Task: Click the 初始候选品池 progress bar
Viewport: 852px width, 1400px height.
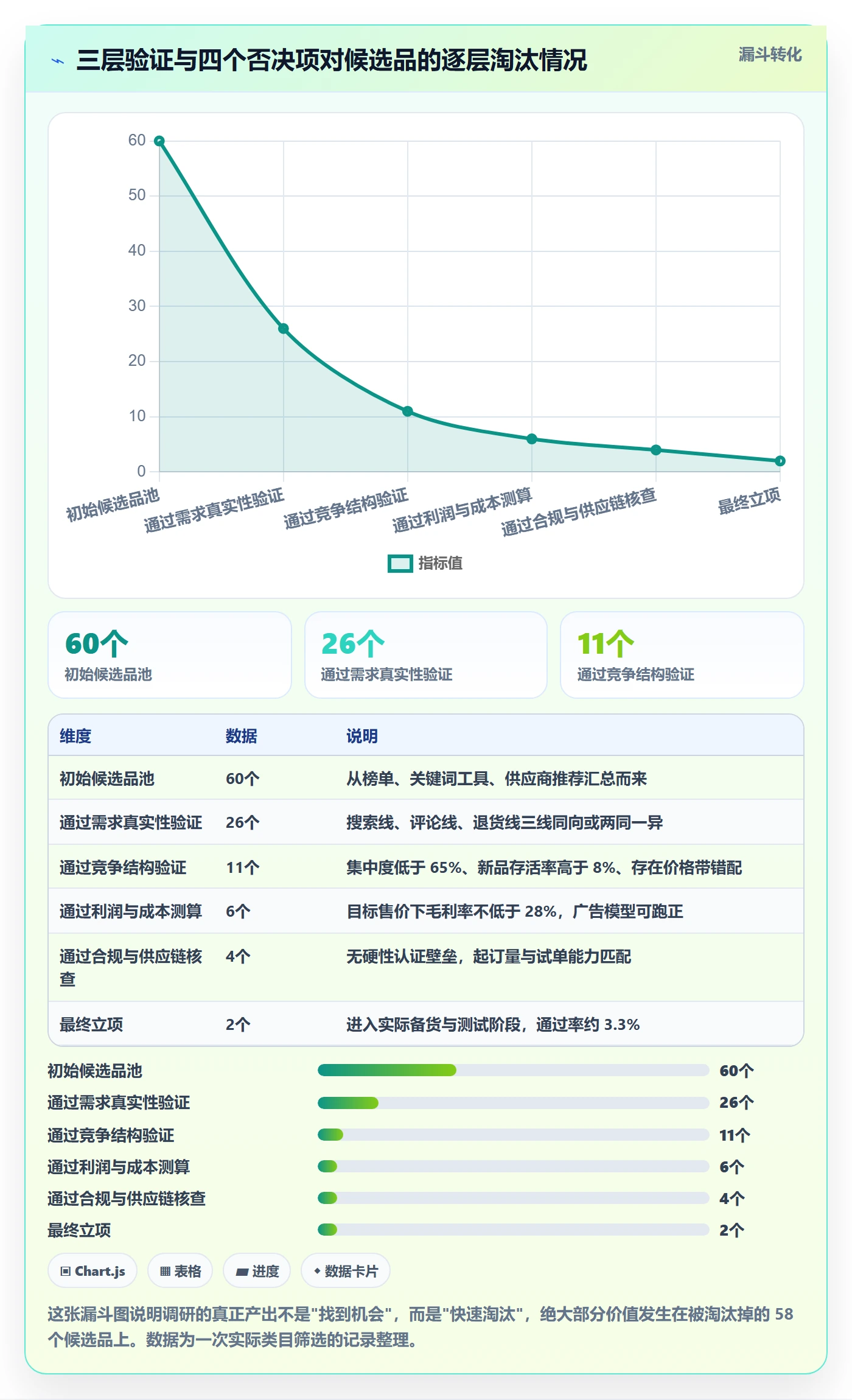Action: pyautogui.click(x=513, y=1070)
